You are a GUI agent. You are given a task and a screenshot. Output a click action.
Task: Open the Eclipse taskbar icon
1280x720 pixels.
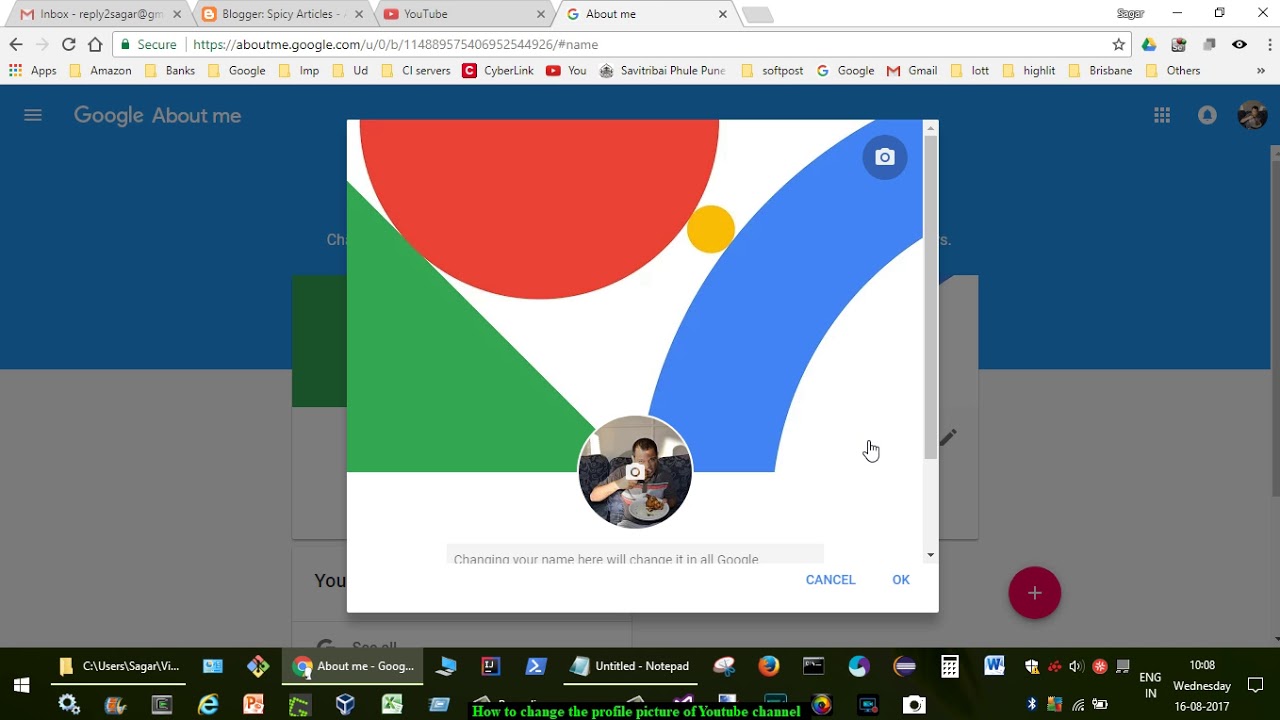(904, 666)
